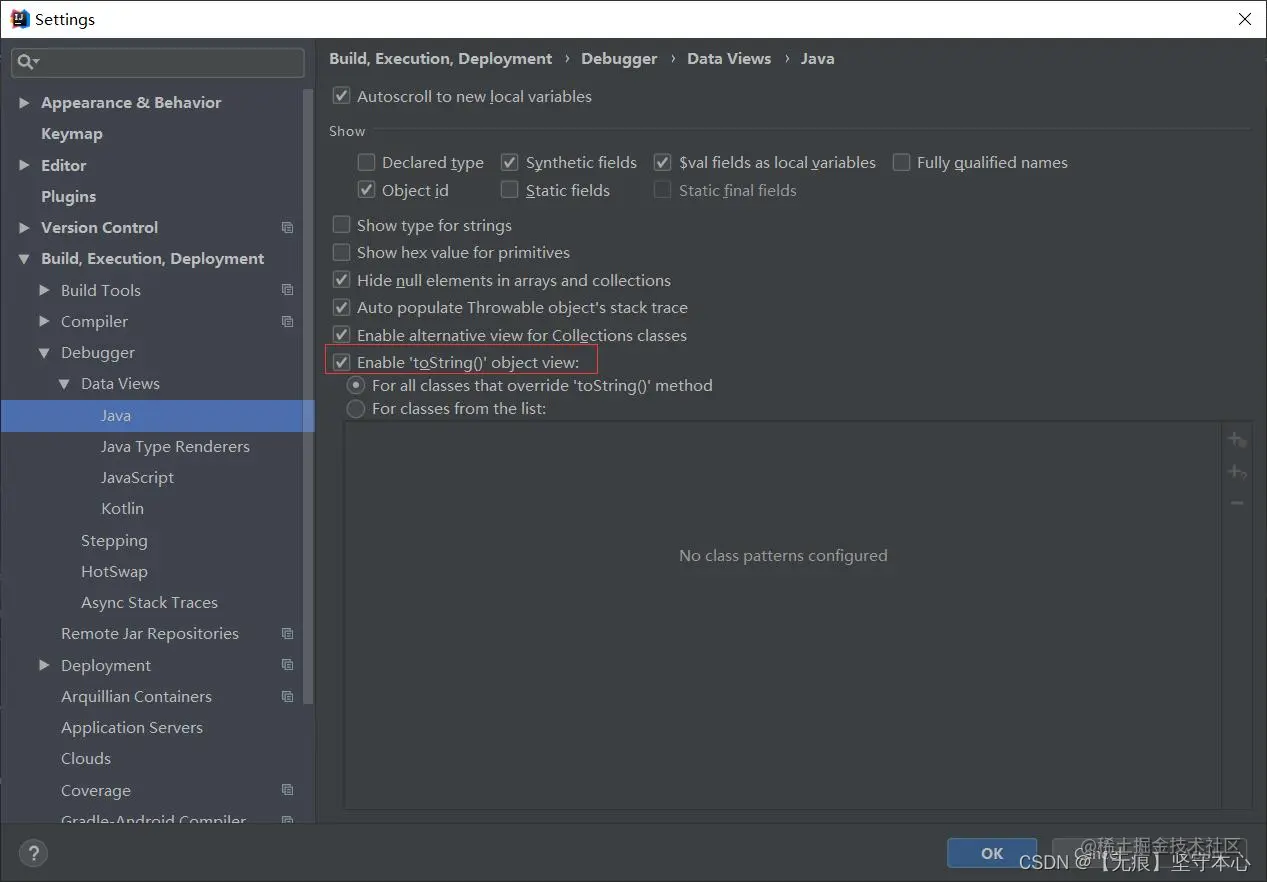This screenshot has width=1267, height=882.
Task: Open the Clouds settings
Action: tap(86, 759)
